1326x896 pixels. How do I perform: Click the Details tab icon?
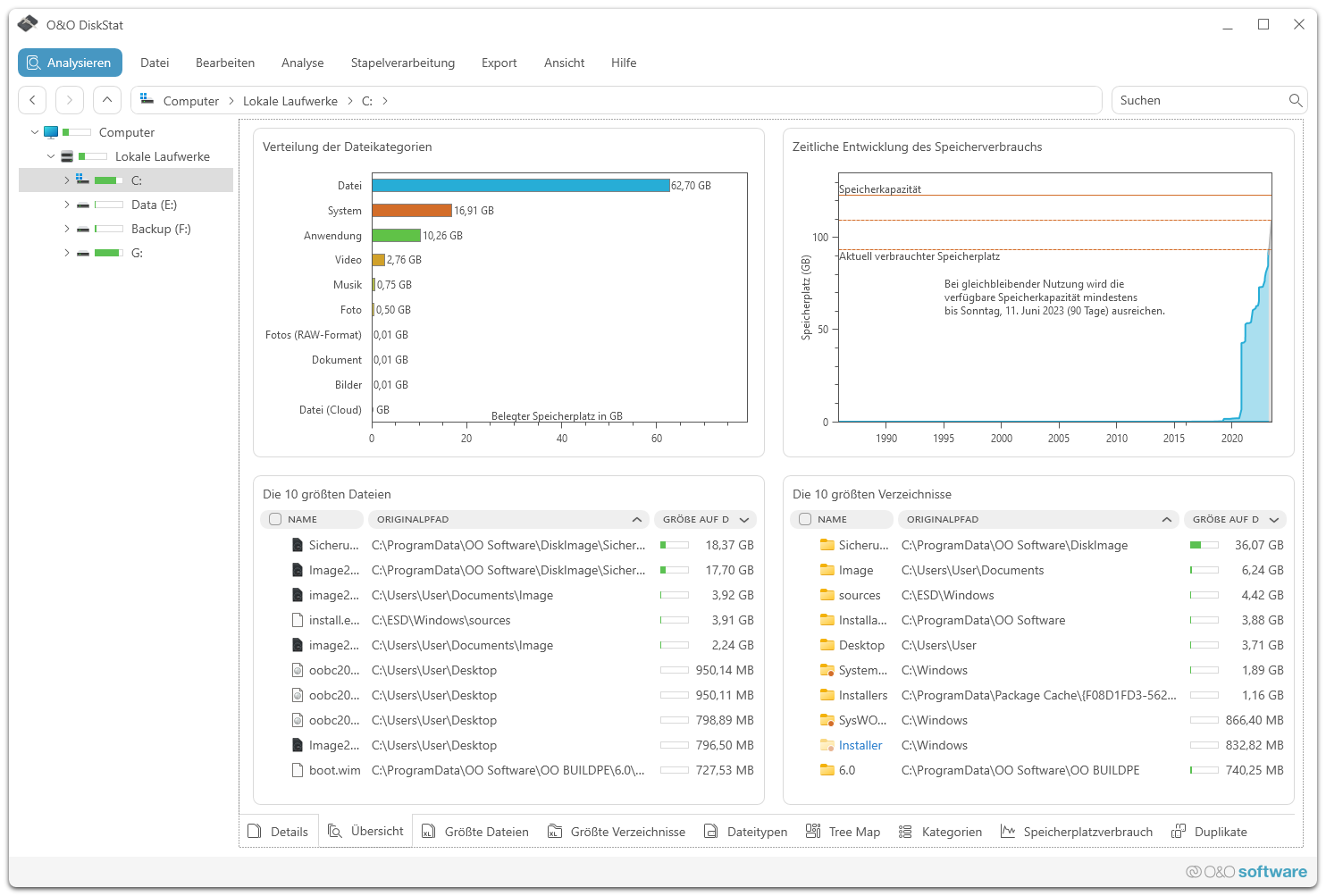tap(255, 831)
